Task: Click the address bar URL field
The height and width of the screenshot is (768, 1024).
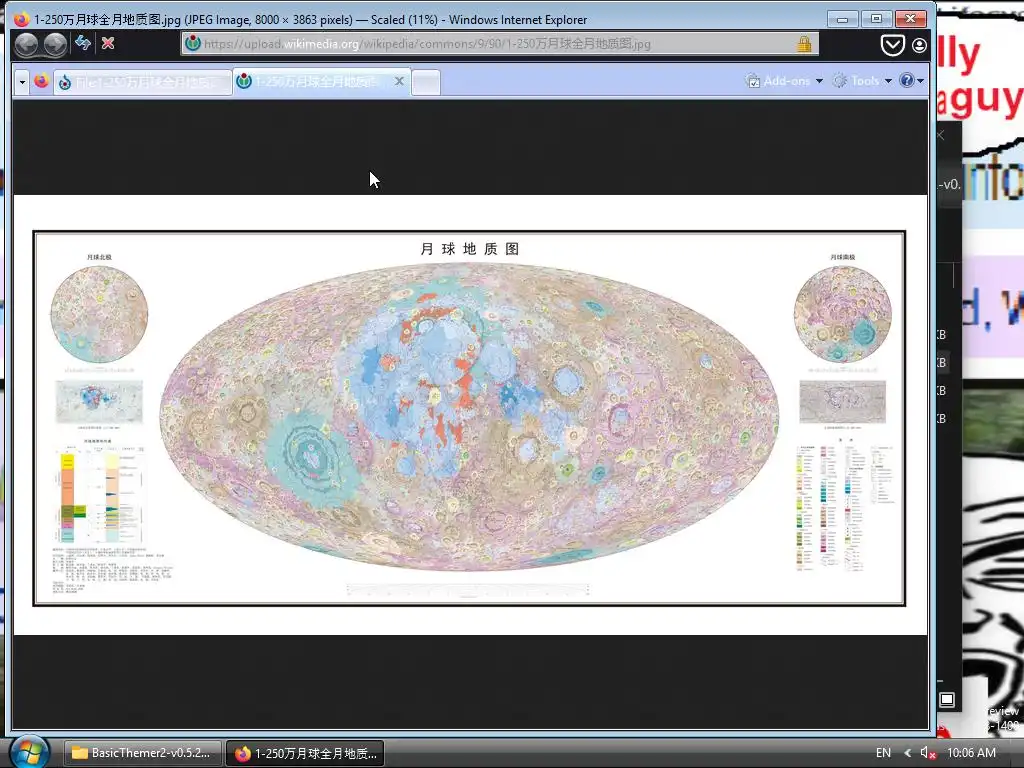Action: [500, 44]
